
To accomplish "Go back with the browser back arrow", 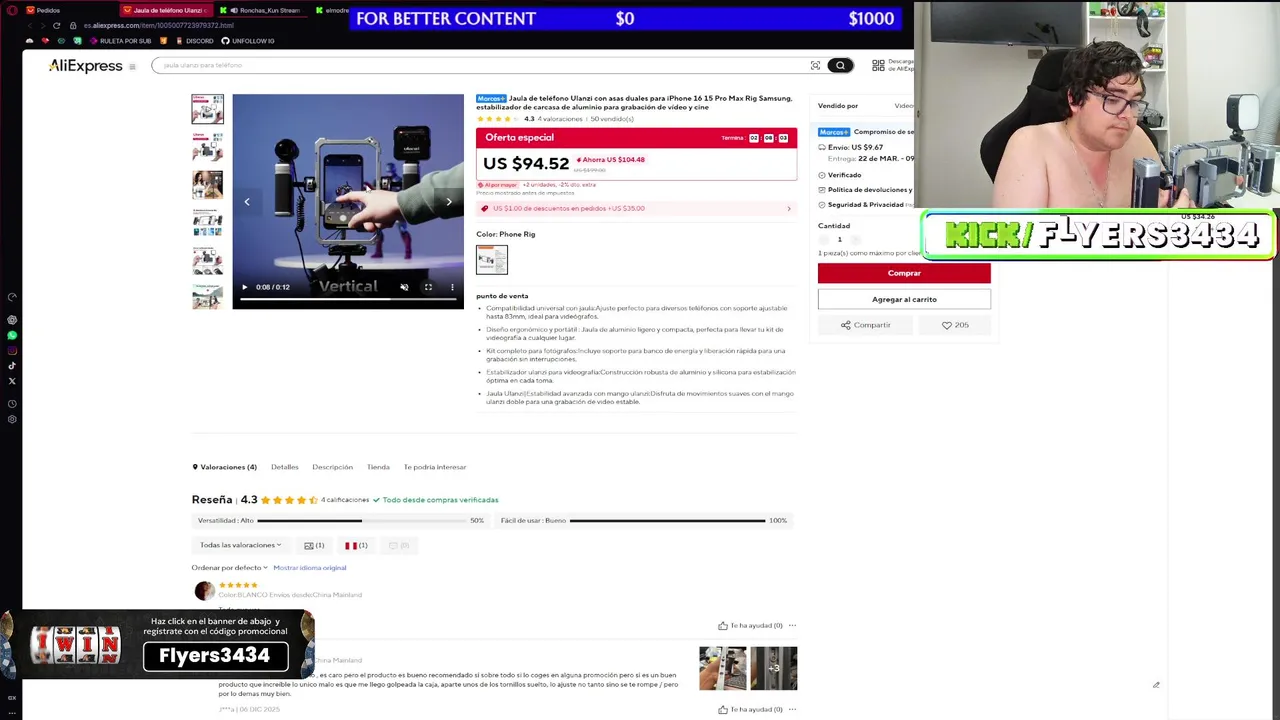I will (28, 25).
